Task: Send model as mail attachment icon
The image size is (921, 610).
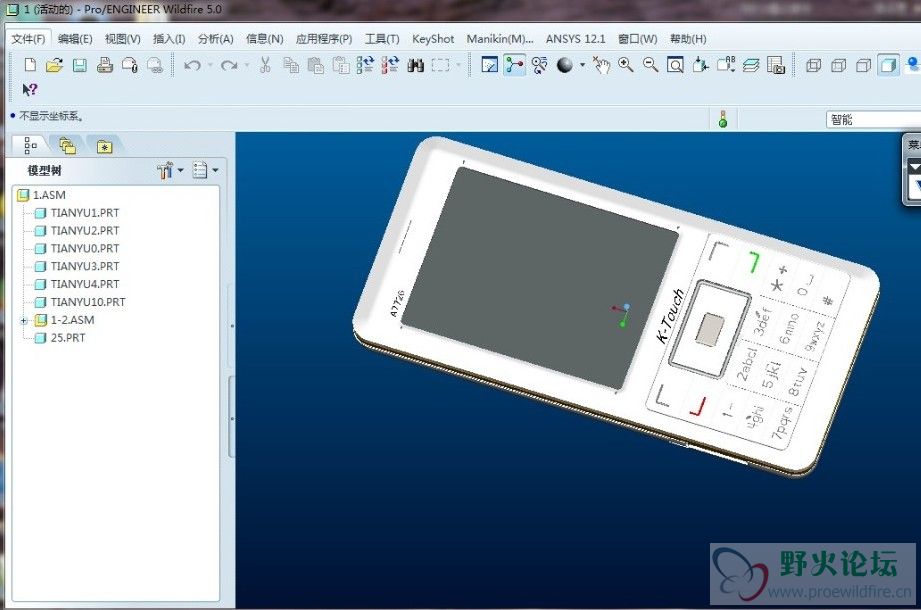Action: (130, 65)
